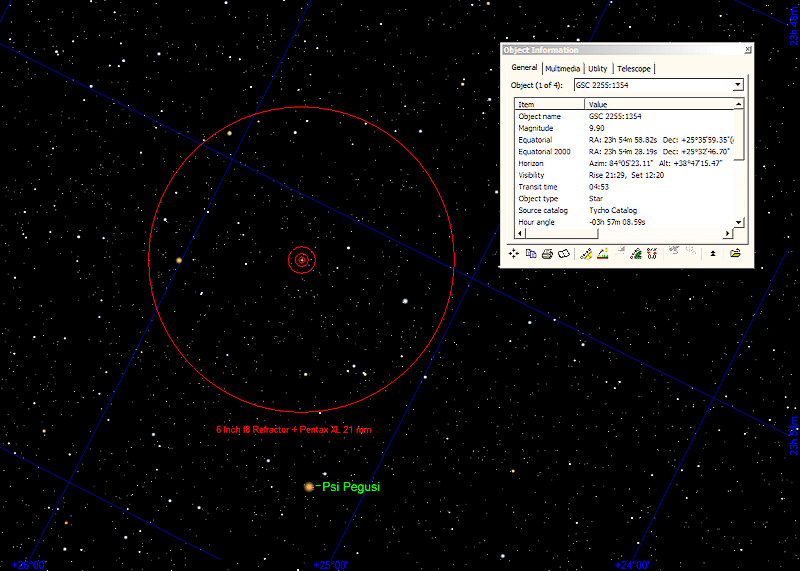Click the Value column header
800x571 pixels.
coord(659,104)
